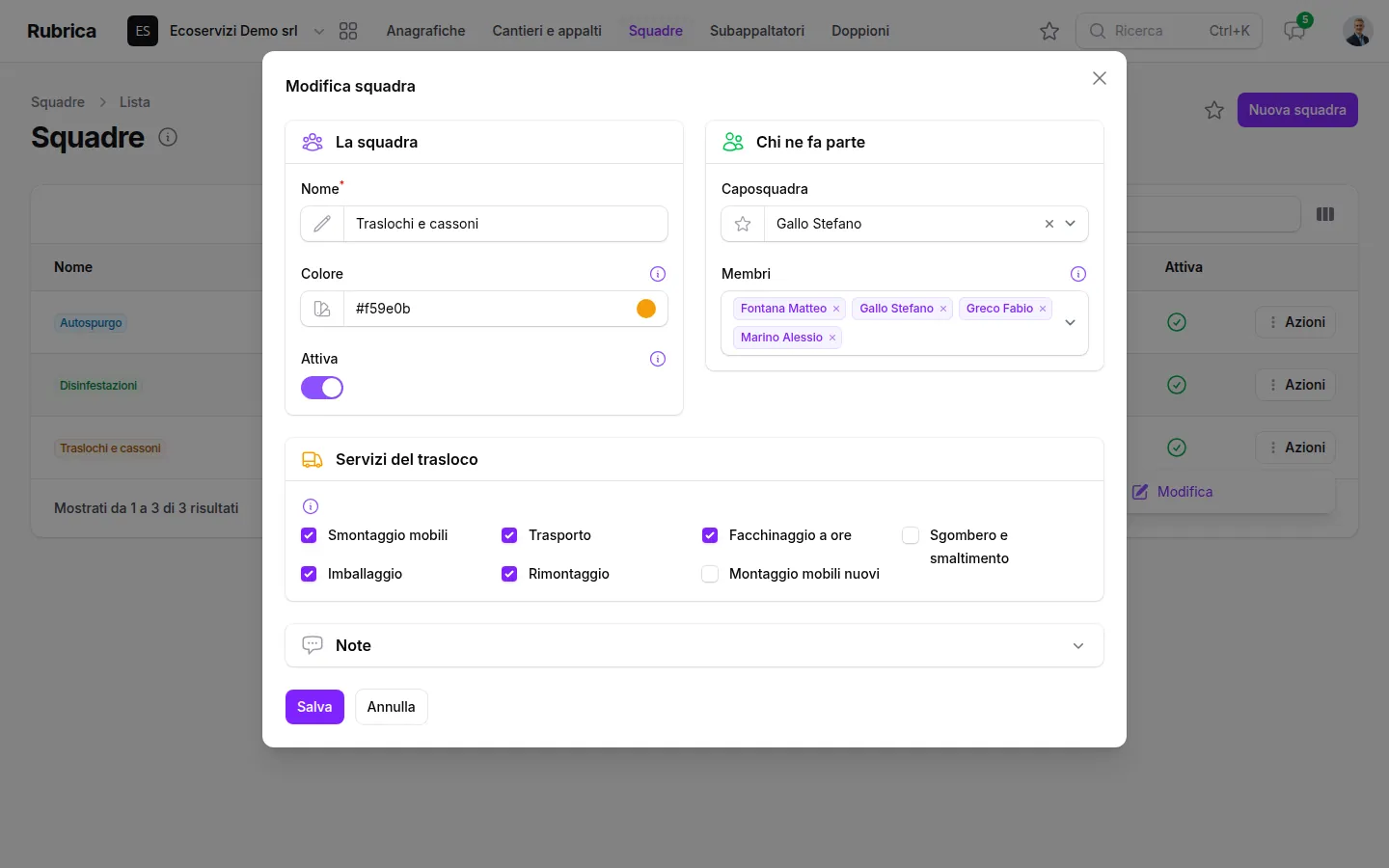1389x868 pixels.
Task: Toggle the Attiva switch off
Action: (x=322, y=388)
